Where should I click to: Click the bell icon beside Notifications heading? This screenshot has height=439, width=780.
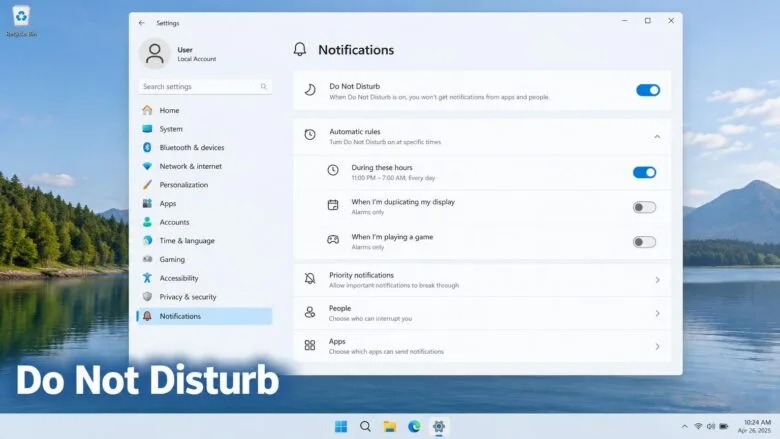click(x=299, y=49)
